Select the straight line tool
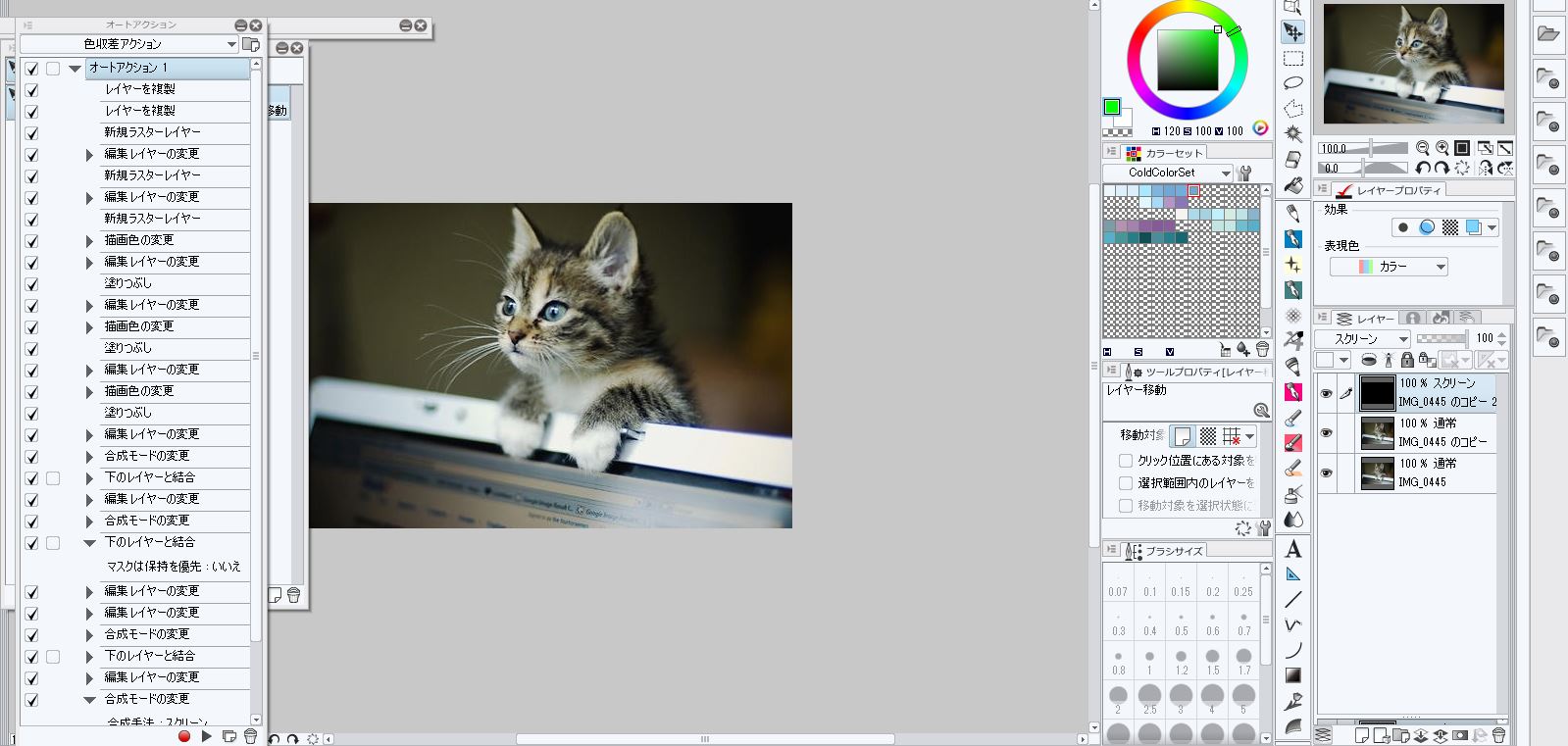Viewport: 1568px width, 746px height. coord(1293,599)
